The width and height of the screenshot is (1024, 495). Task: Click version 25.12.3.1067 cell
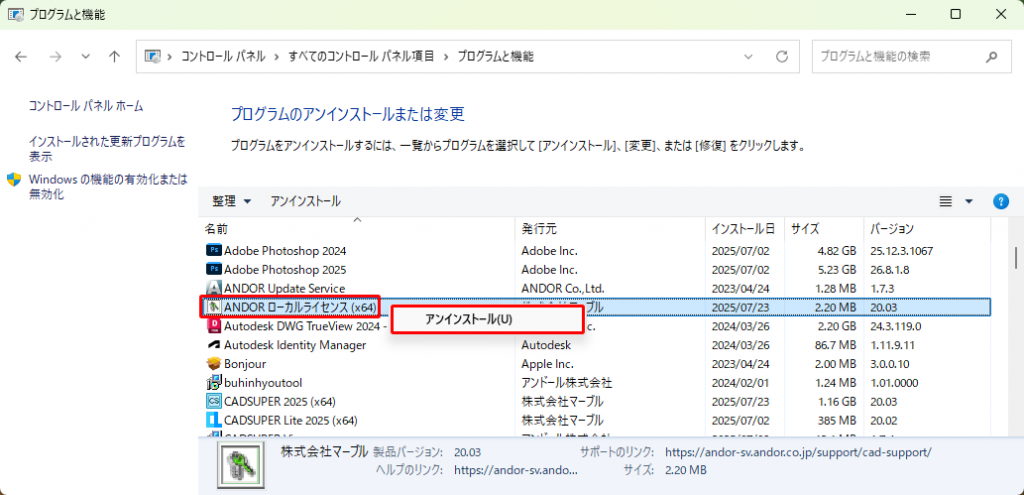coord(901,250)
